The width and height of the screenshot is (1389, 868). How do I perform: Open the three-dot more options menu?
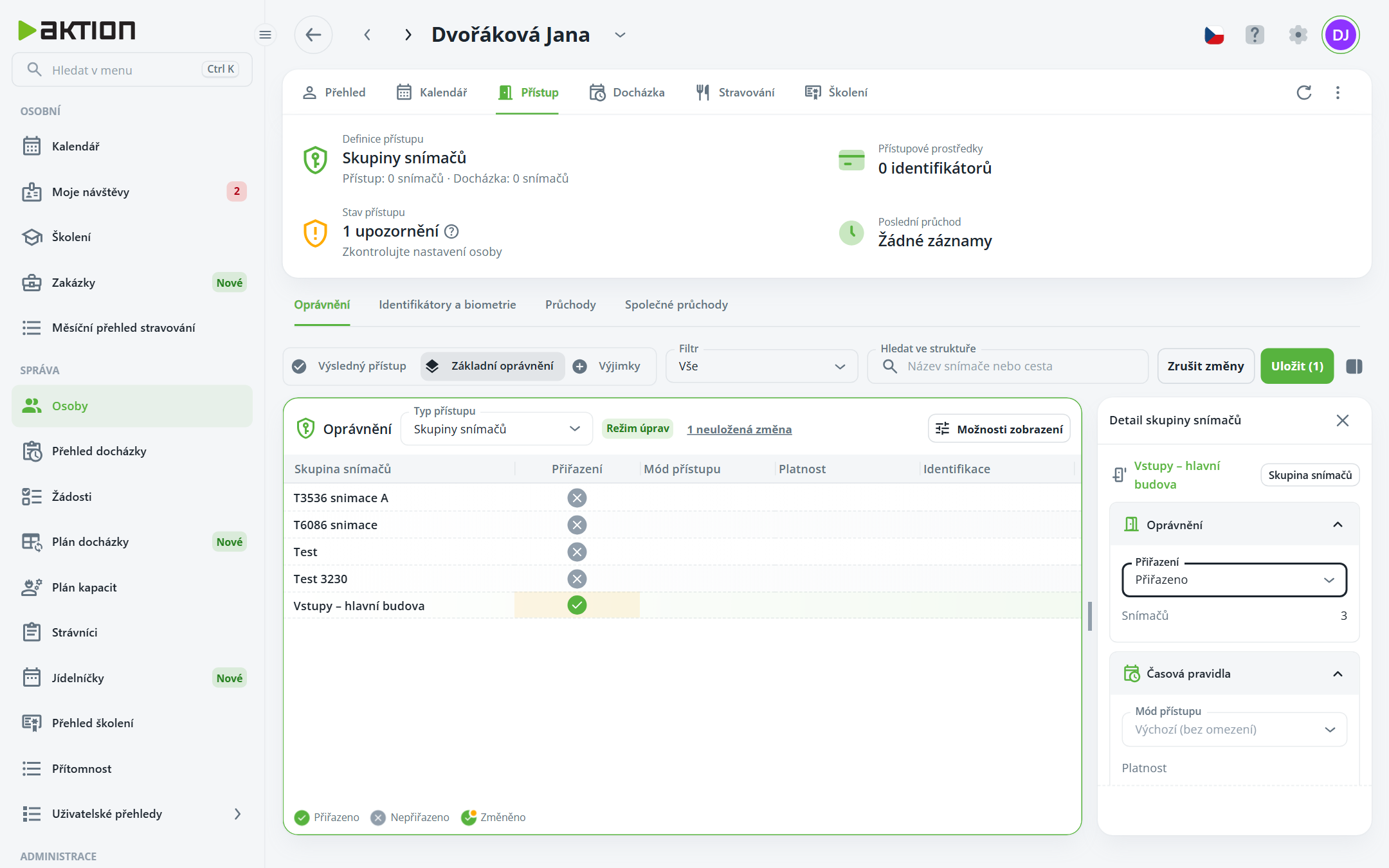point(1338,93)
